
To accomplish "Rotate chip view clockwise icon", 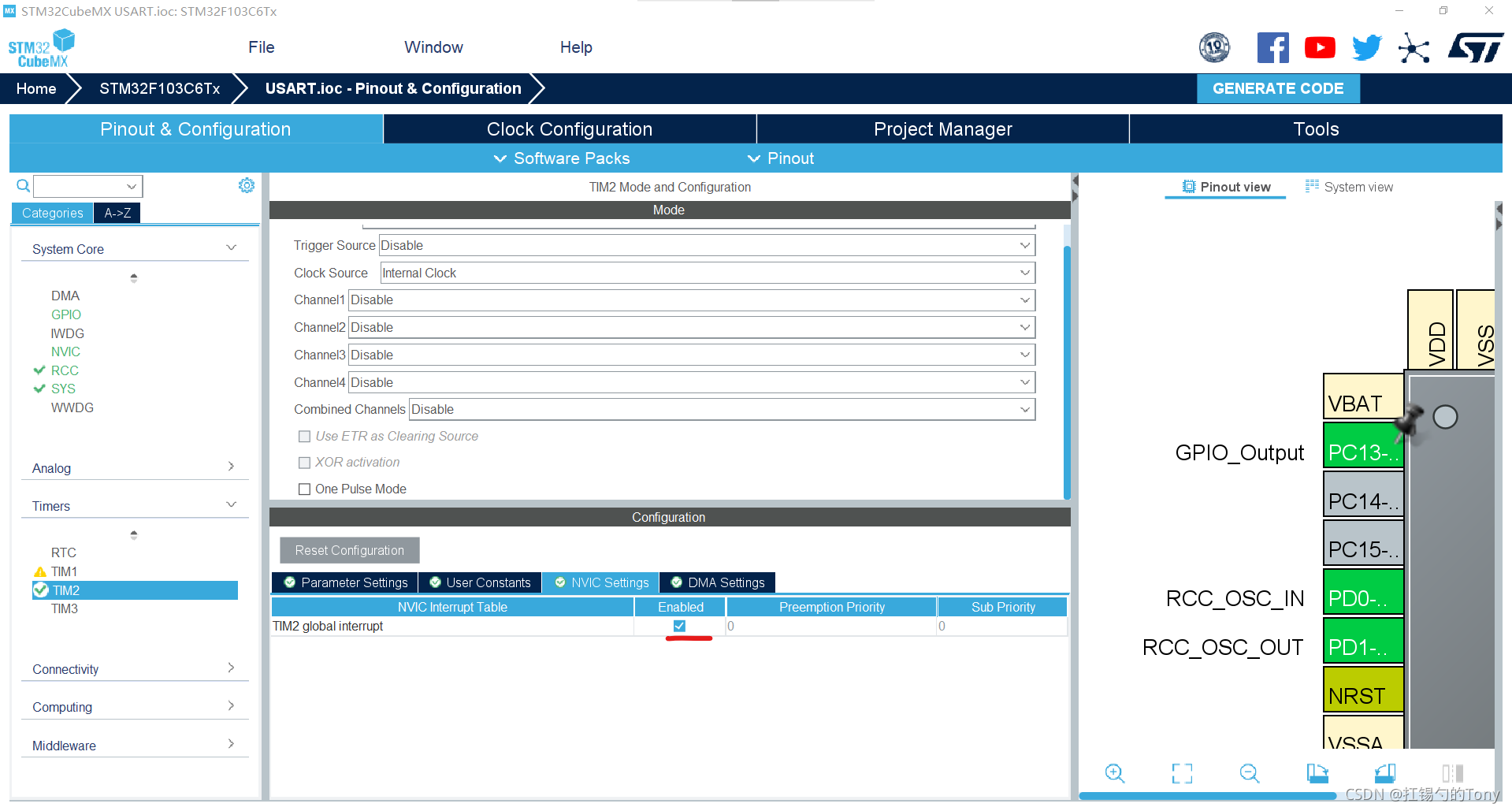I will click(x=1317, y=773).
